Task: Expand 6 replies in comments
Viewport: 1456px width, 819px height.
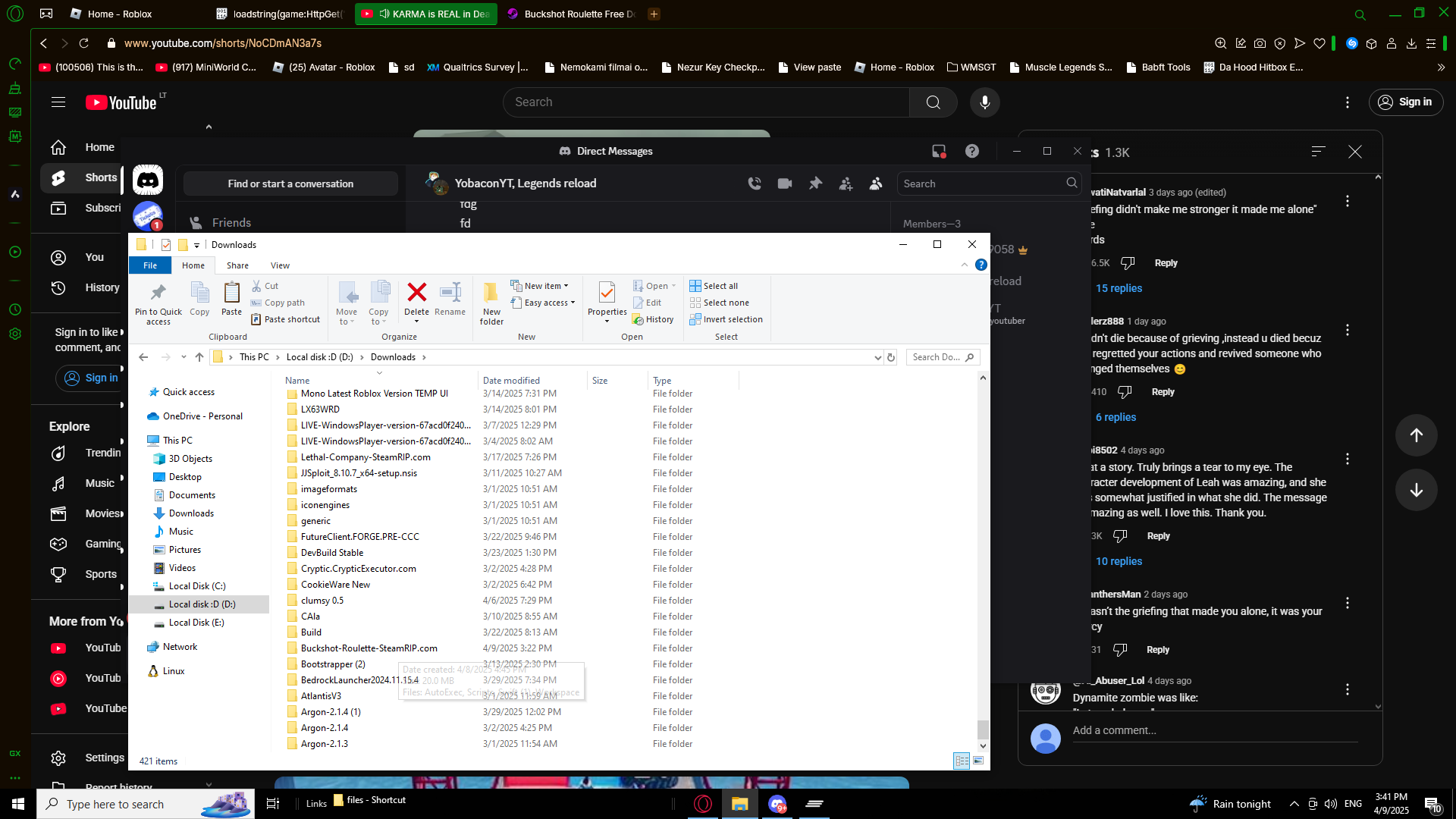Action: 1116,417
